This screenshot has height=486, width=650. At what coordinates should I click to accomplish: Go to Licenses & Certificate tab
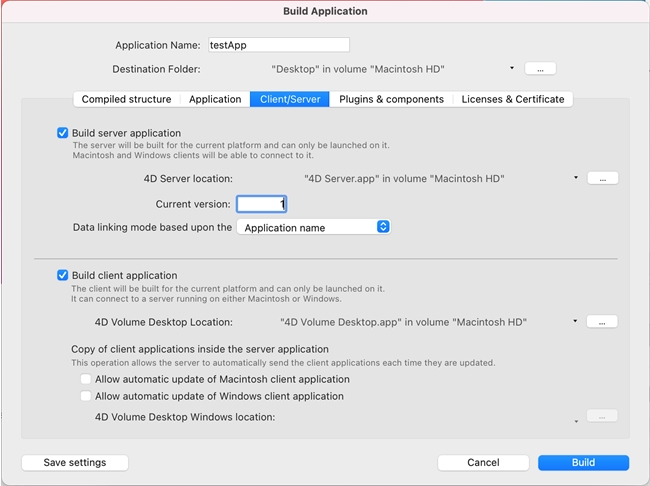pos(513,99)
